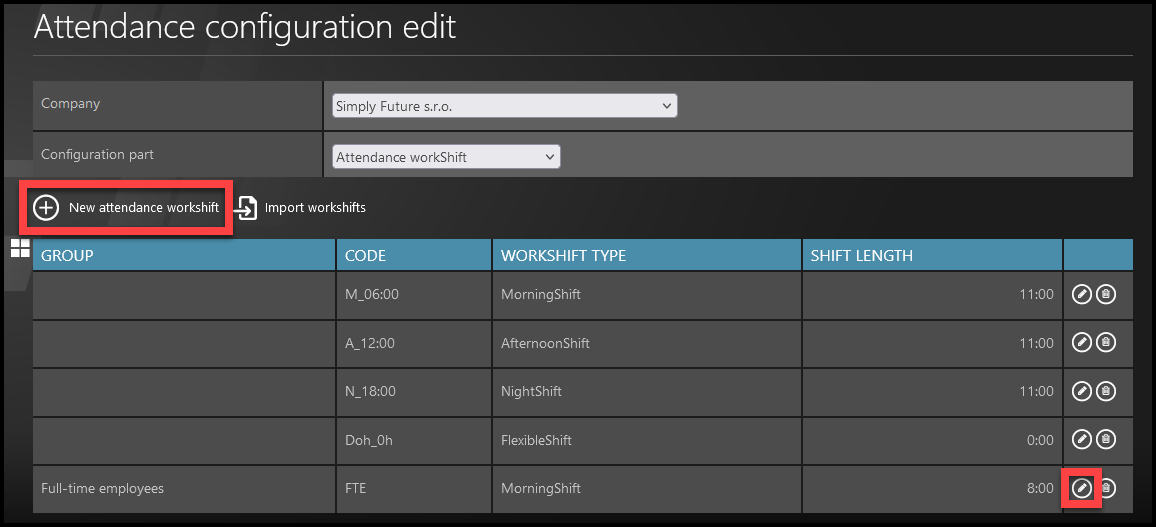Delete the A_12:00 AfternoonShift row

coord(1105,342)
